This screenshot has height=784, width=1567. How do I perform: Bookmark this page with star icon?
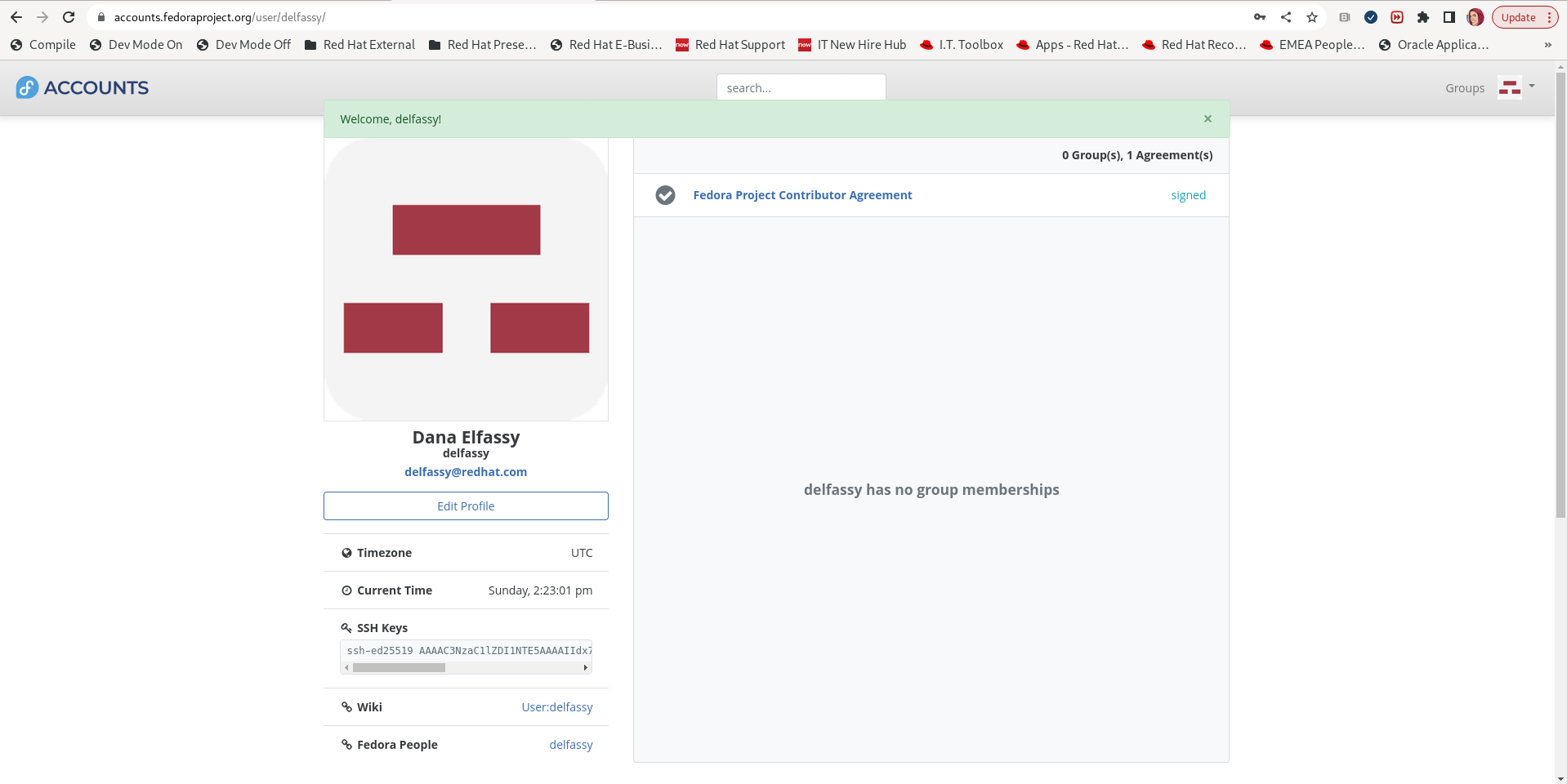click(1312, 17)
